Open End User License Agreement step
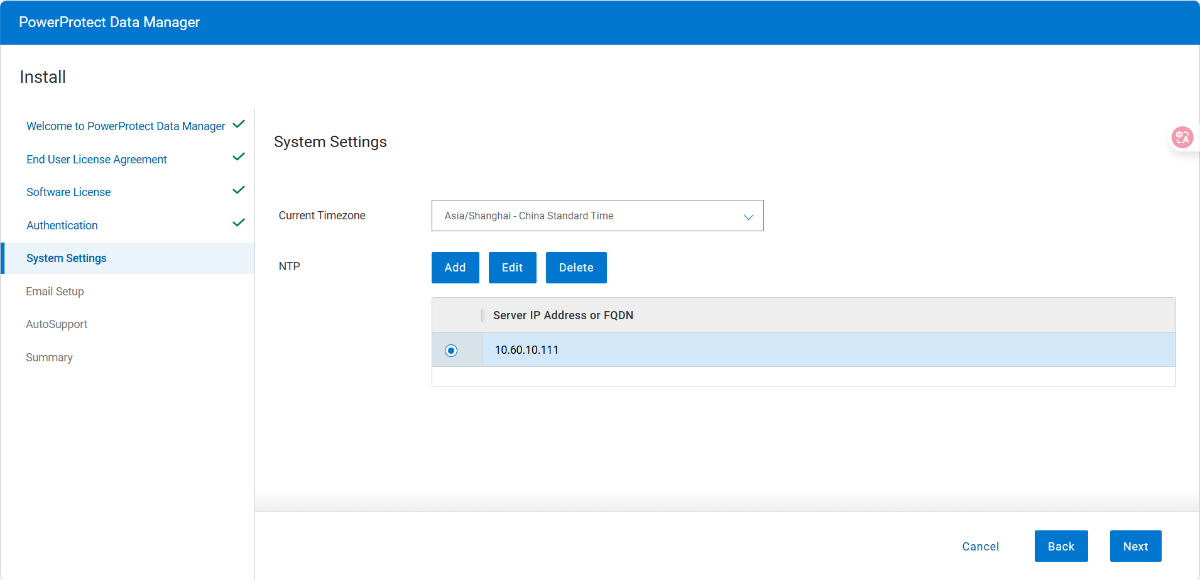1200x580 pixels. [x=97, y=159]
